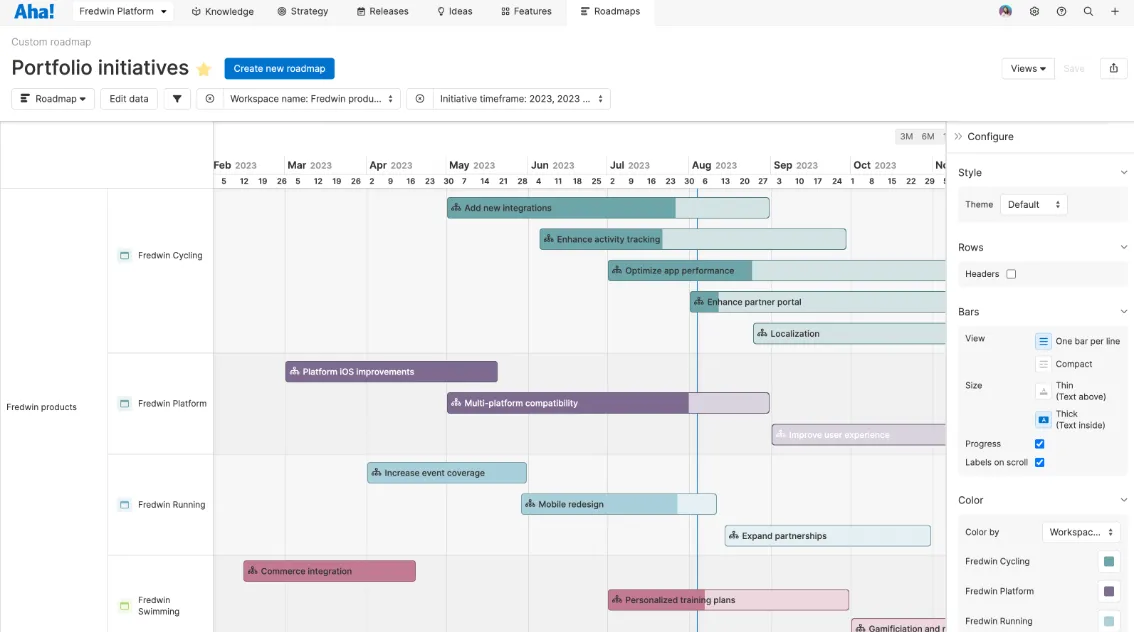
Task: Collapse the Style section
Action: [x=1123, y=173]
